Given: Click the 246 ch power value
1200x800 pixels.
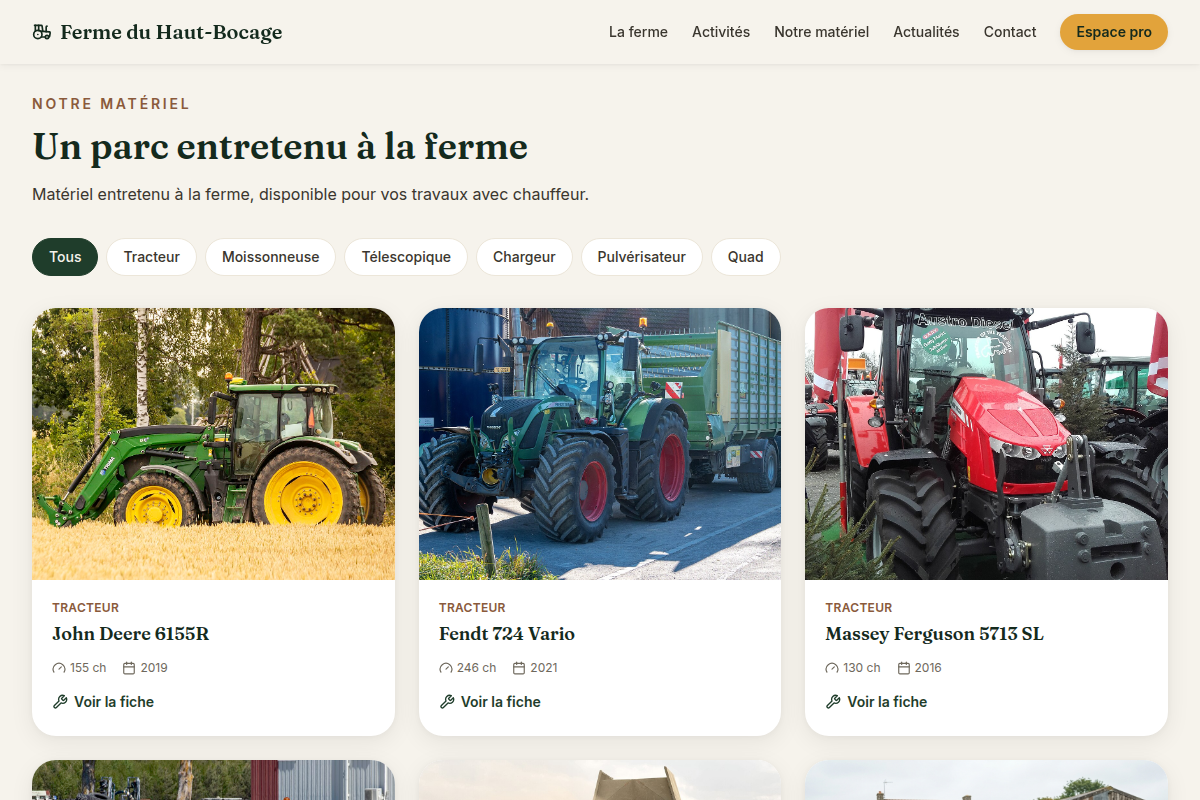Looking at the screenshot, I should (476, 668).
